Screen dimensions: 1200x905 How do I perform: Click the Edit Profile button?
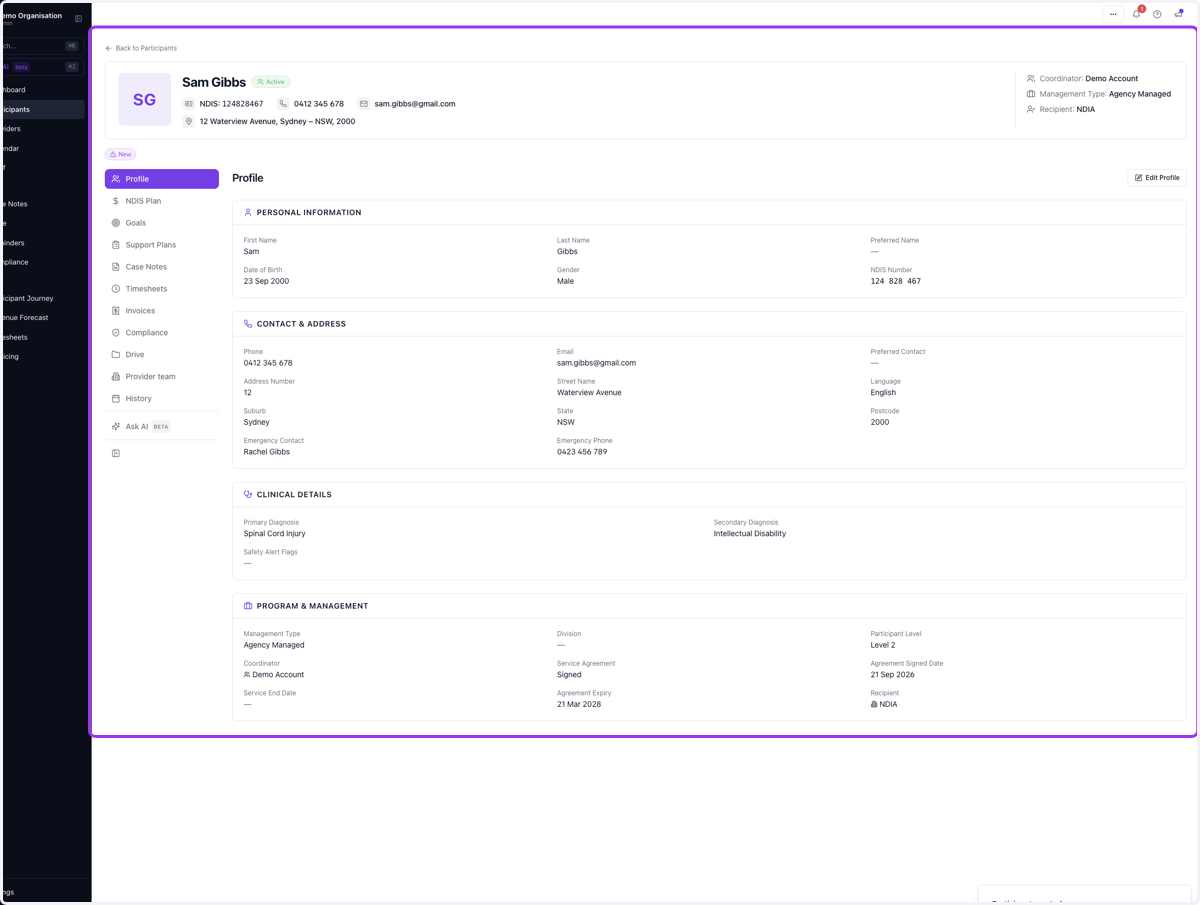[x=1157, y=178]
